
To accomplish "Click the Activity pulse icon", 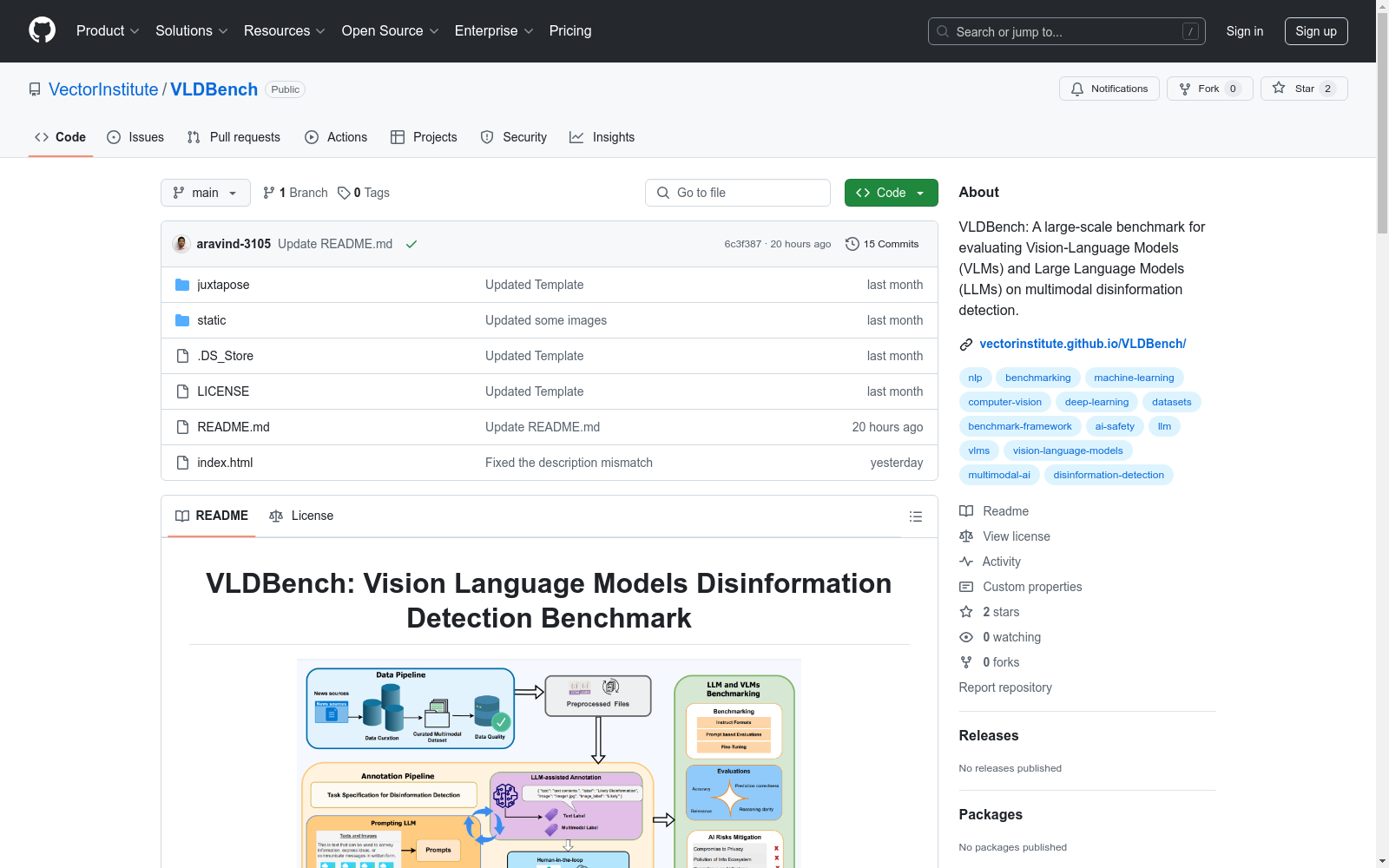I will 966,562.
